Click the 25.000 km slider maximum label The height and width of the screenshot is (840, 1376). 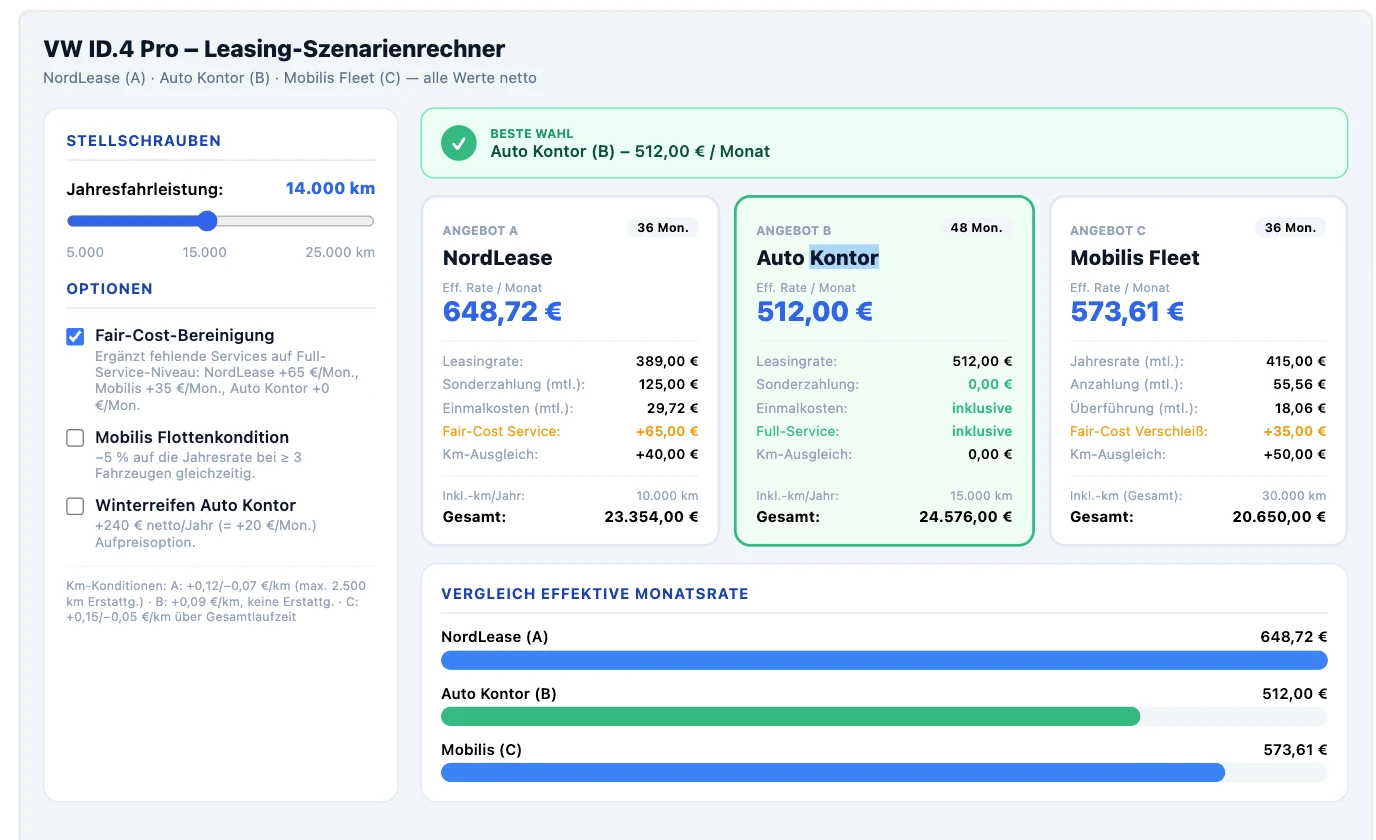coord(340,252)
